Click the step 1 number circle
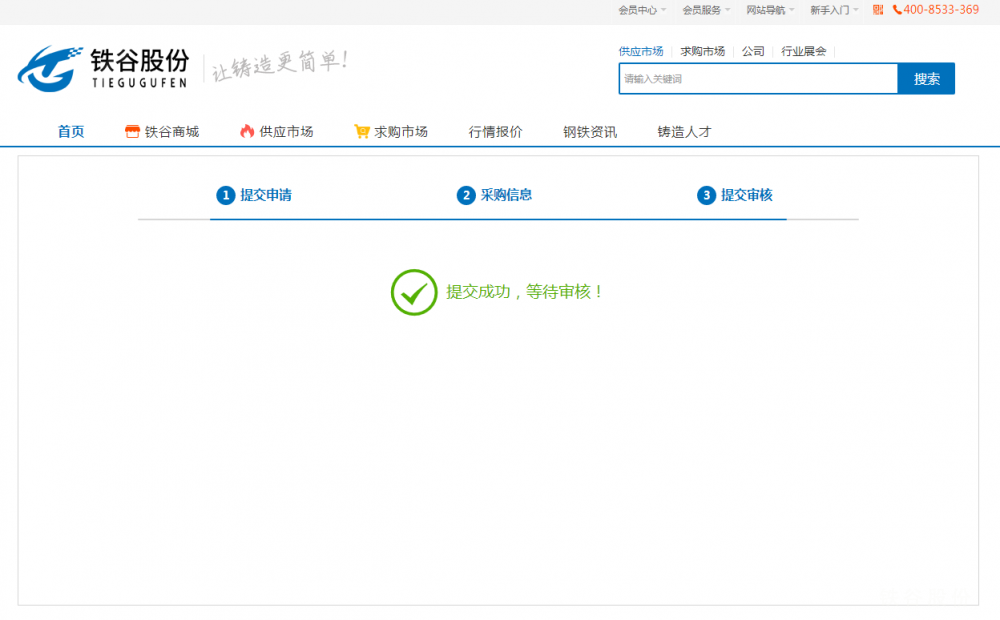The image size is (1000, 620). point(225,195)
